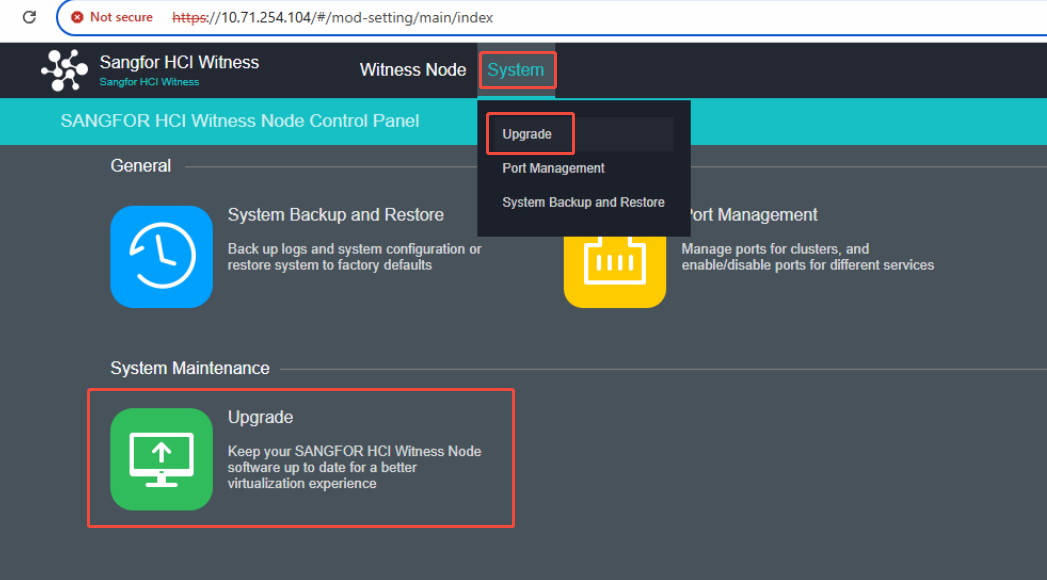
Task: Choose Upgrade from the System dropdown
Action: pyautogui.click(x=527, y=134)
